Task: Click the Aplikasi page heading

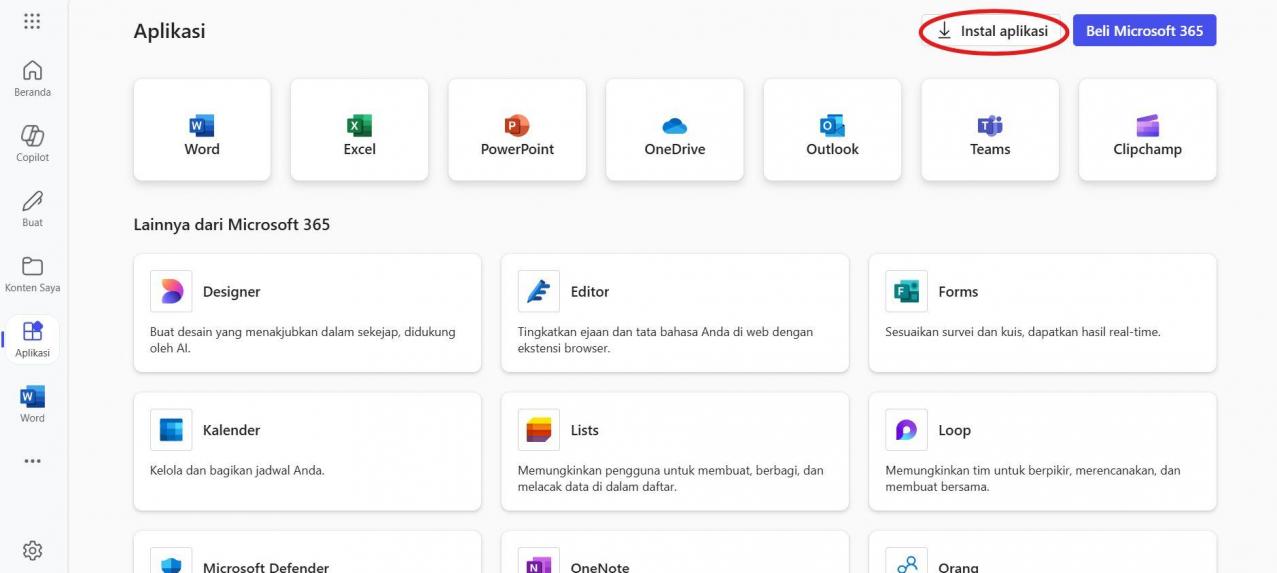Action: click(x=170, y=31)
